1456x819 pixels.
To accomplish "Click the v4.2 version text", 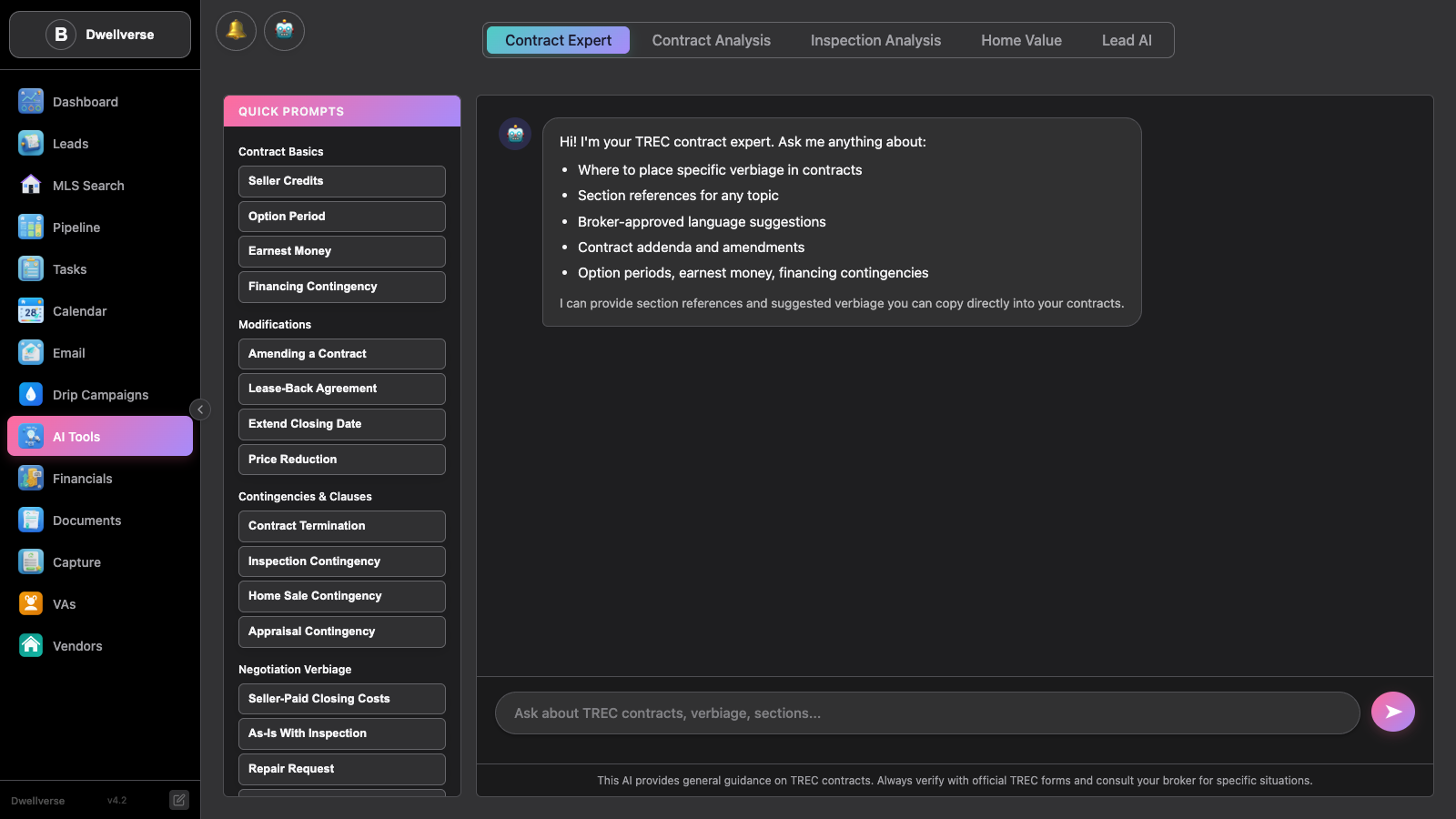I will pos(116,801).
